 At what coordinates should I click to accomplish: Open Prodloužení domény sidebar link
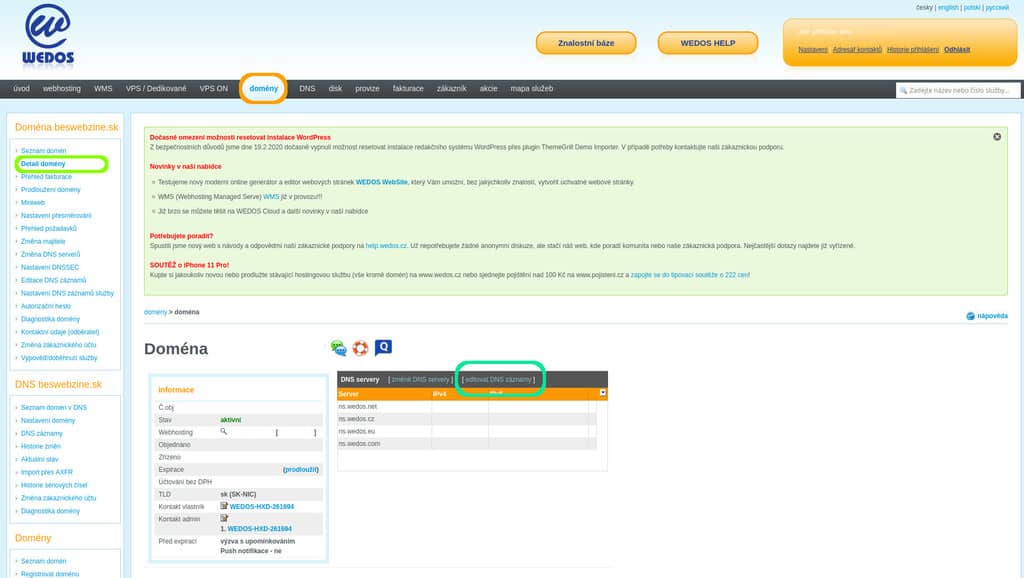(50, 190)
